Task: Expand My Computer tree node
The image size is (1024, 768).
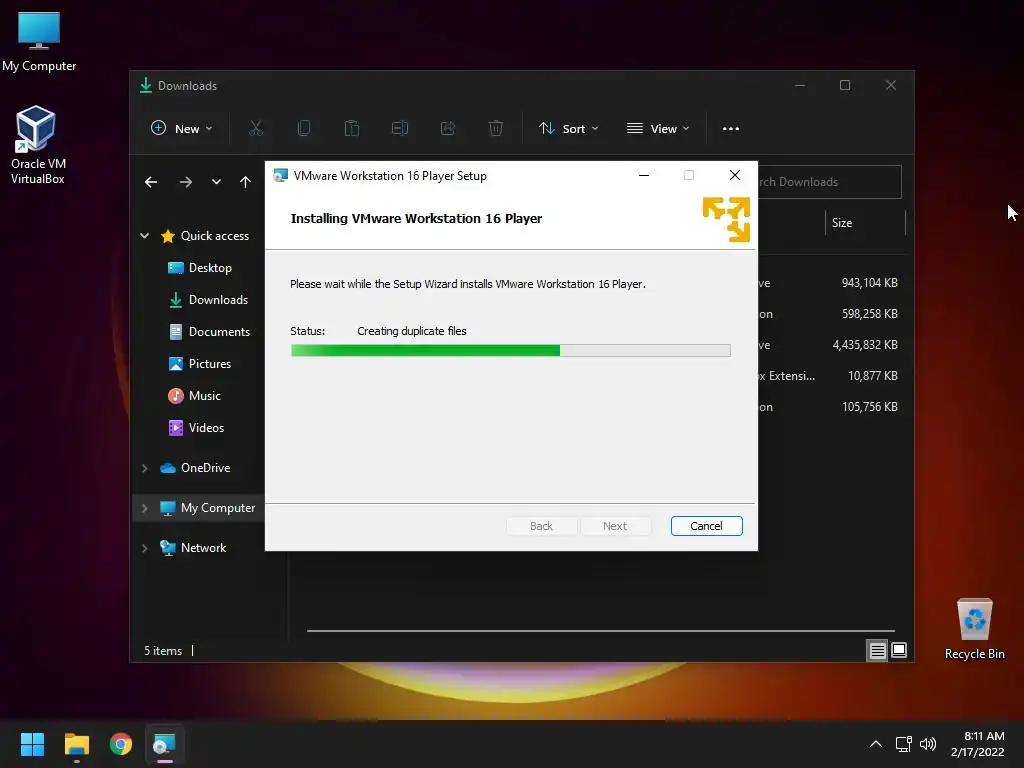Action: [144, 508]
